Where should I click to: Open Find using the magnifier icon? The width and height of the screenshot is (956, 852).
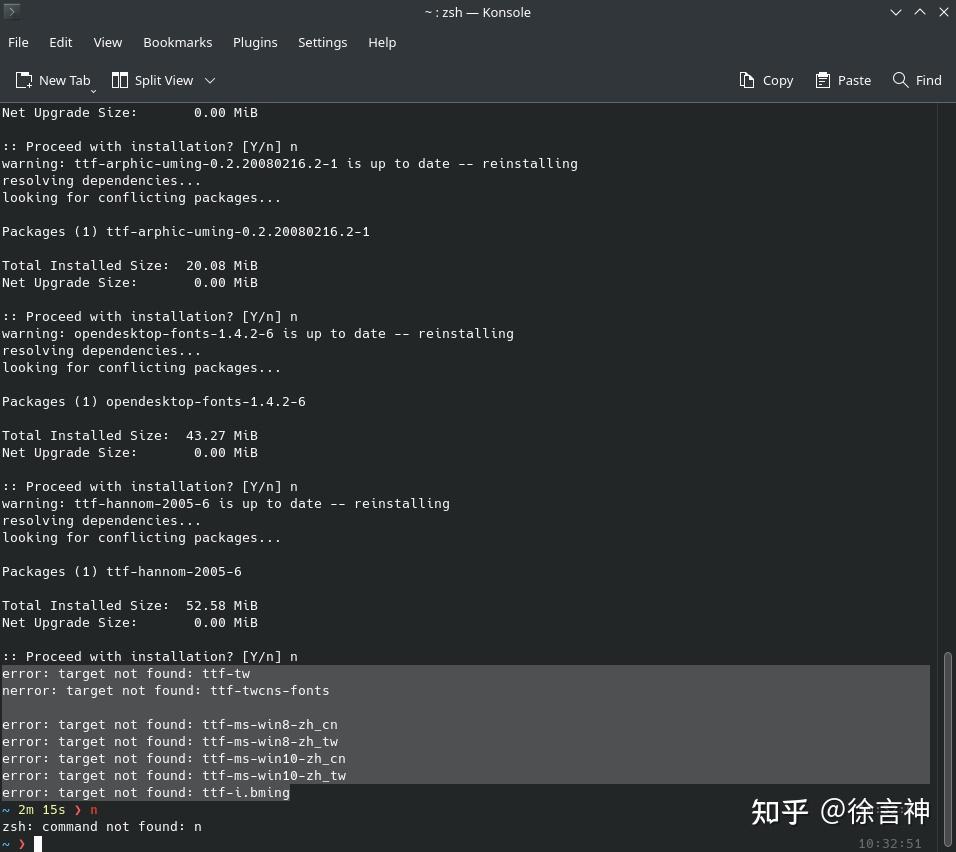pyautogui.click(x=899, y=80)
